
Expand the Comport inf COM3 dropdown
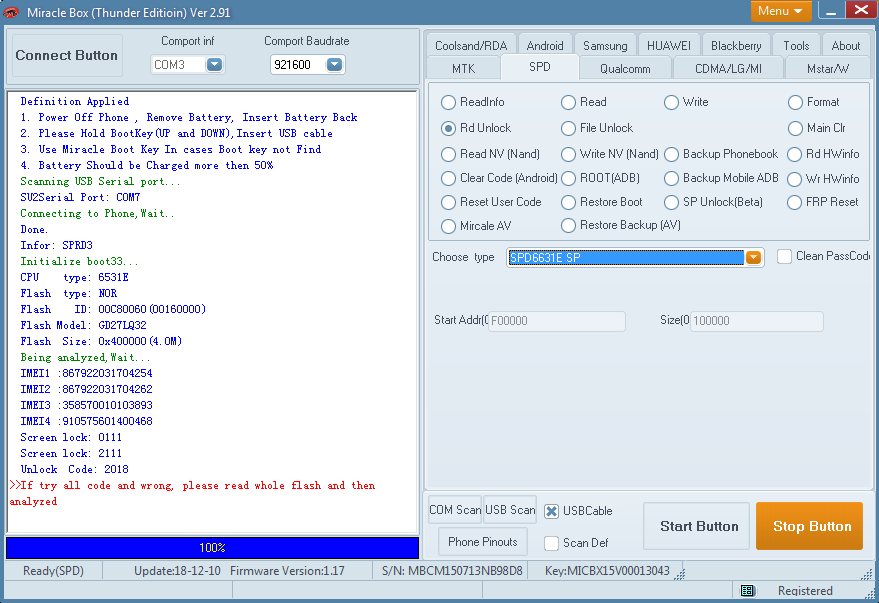click(214, 65)
